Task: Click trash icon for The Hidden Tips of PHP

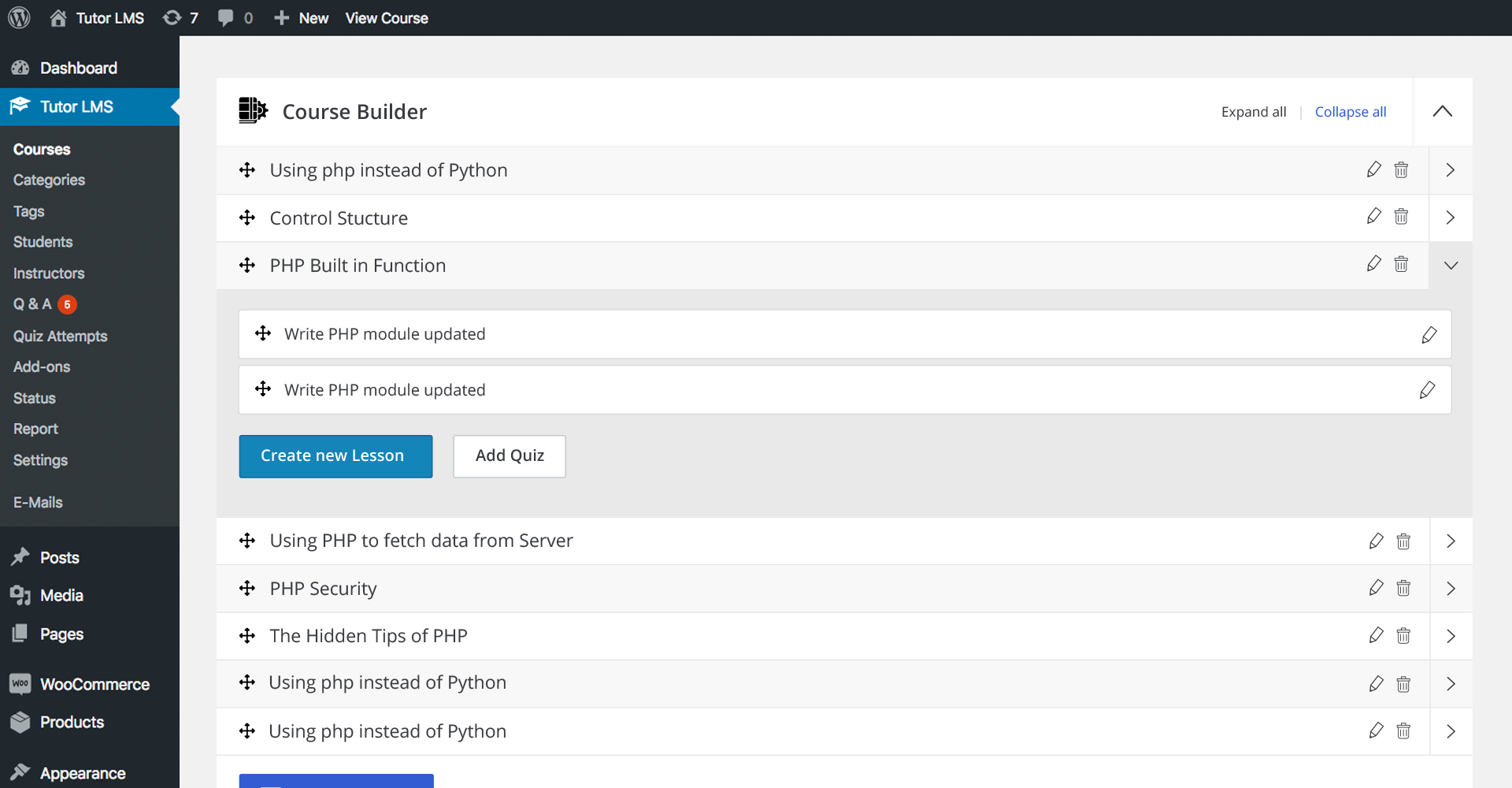Action: click(x=1403, y=636)
